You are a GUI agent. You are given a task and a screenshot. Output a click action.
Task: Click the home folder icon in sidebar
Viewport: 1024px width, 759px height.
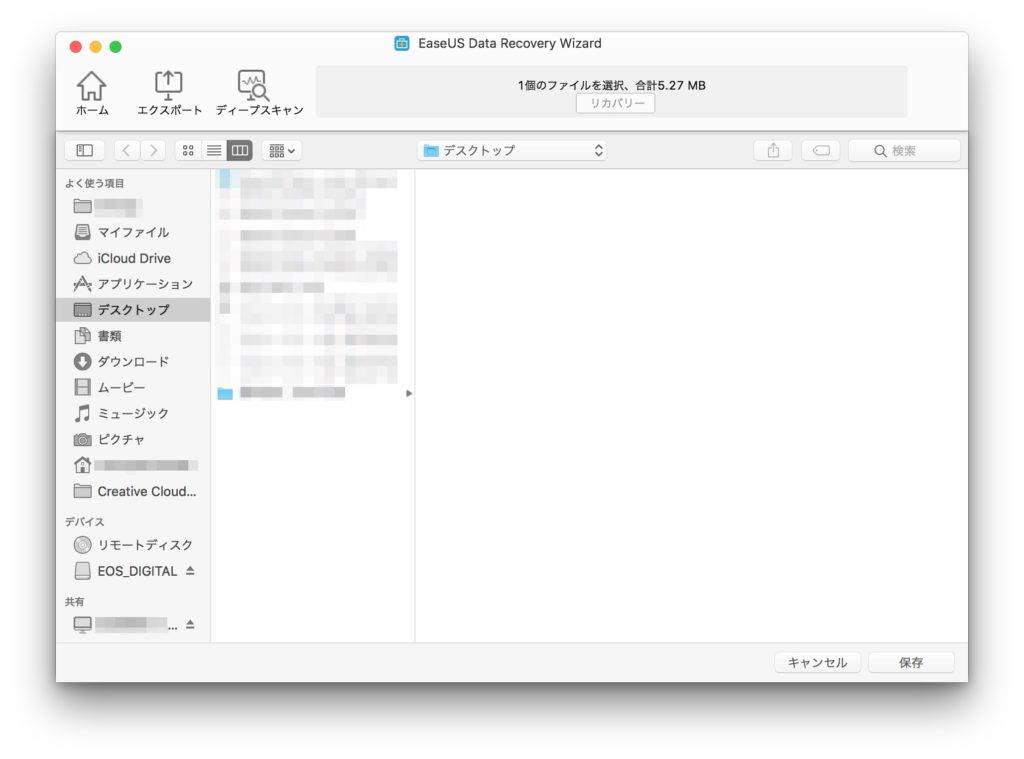coord(82,465)
